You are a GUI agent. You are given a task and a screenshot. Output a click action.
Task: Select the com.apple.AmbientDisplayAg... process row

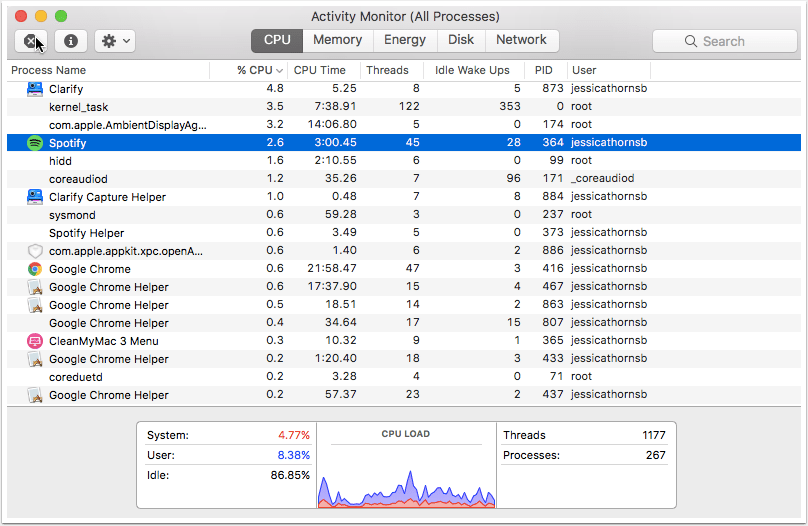[404, 125]
